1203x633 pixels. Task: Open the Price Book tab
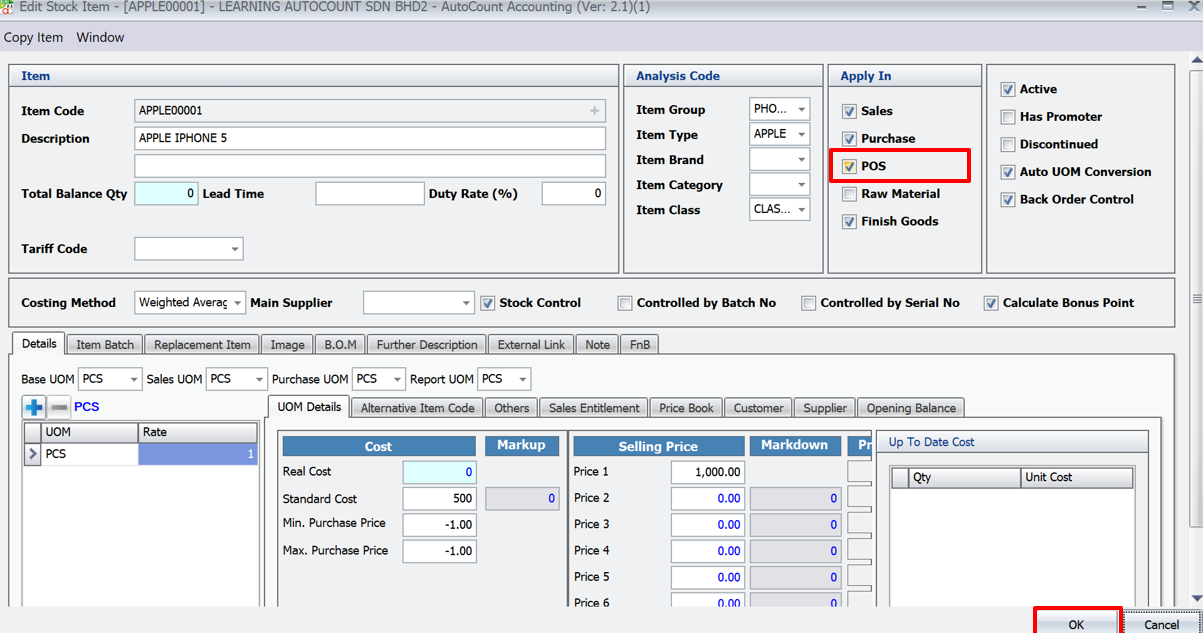tap(685, 407)
